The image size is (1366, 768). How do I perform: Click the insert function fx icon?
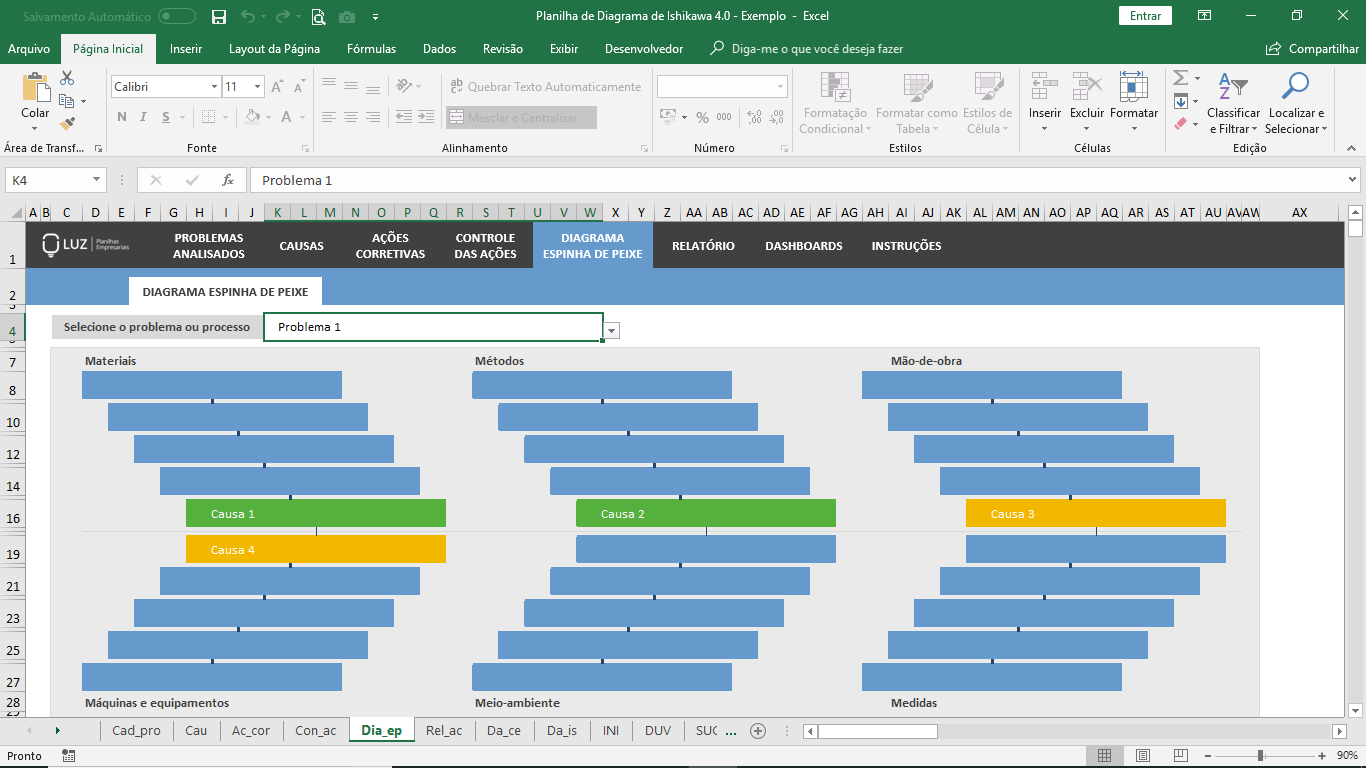click(x=228, y=180)
